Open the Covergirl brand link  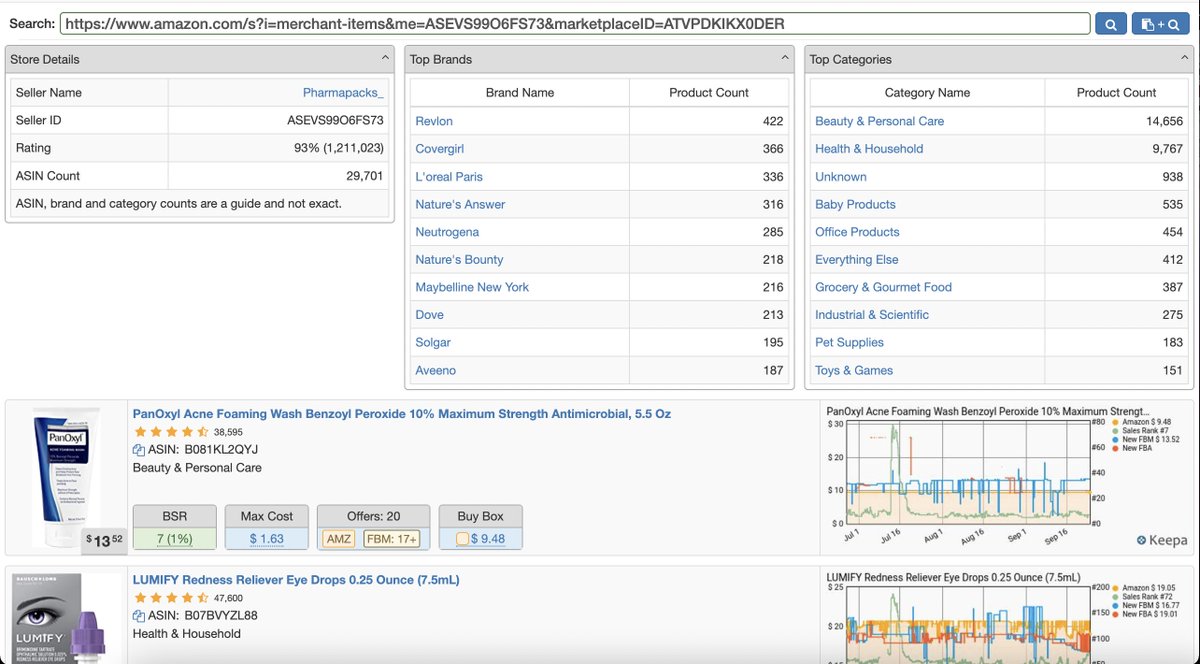[442, 149]
